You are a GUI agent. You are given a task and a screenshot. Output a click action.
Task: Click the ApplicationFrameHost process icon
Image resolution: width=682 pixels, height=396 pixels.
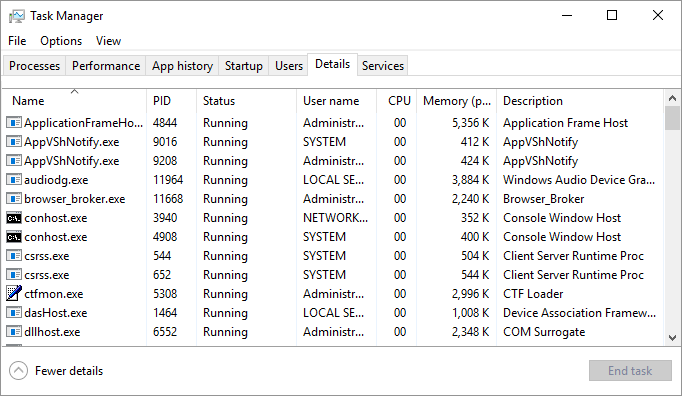pos(14,123)
